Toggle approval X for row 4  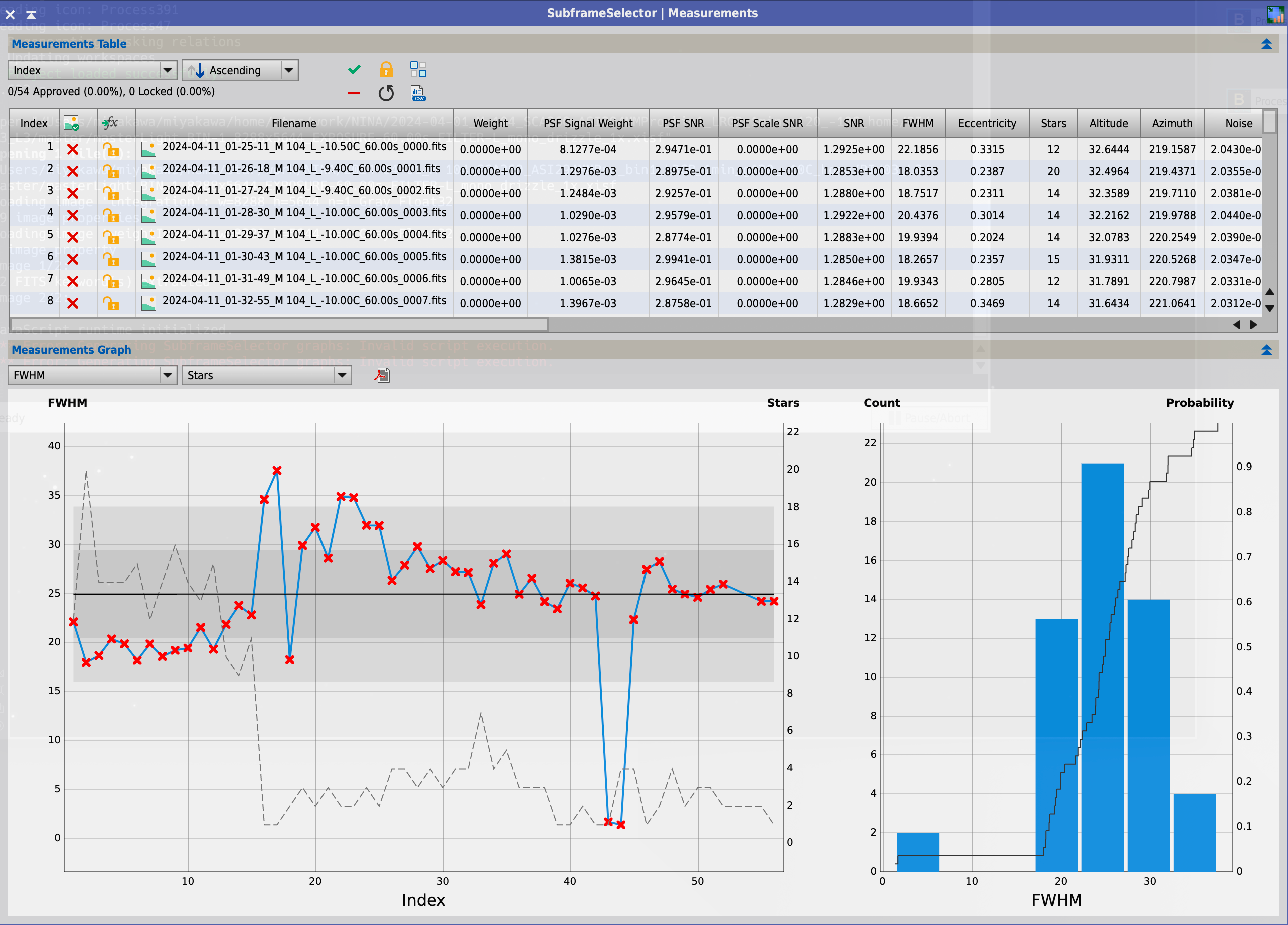[73, 215]
